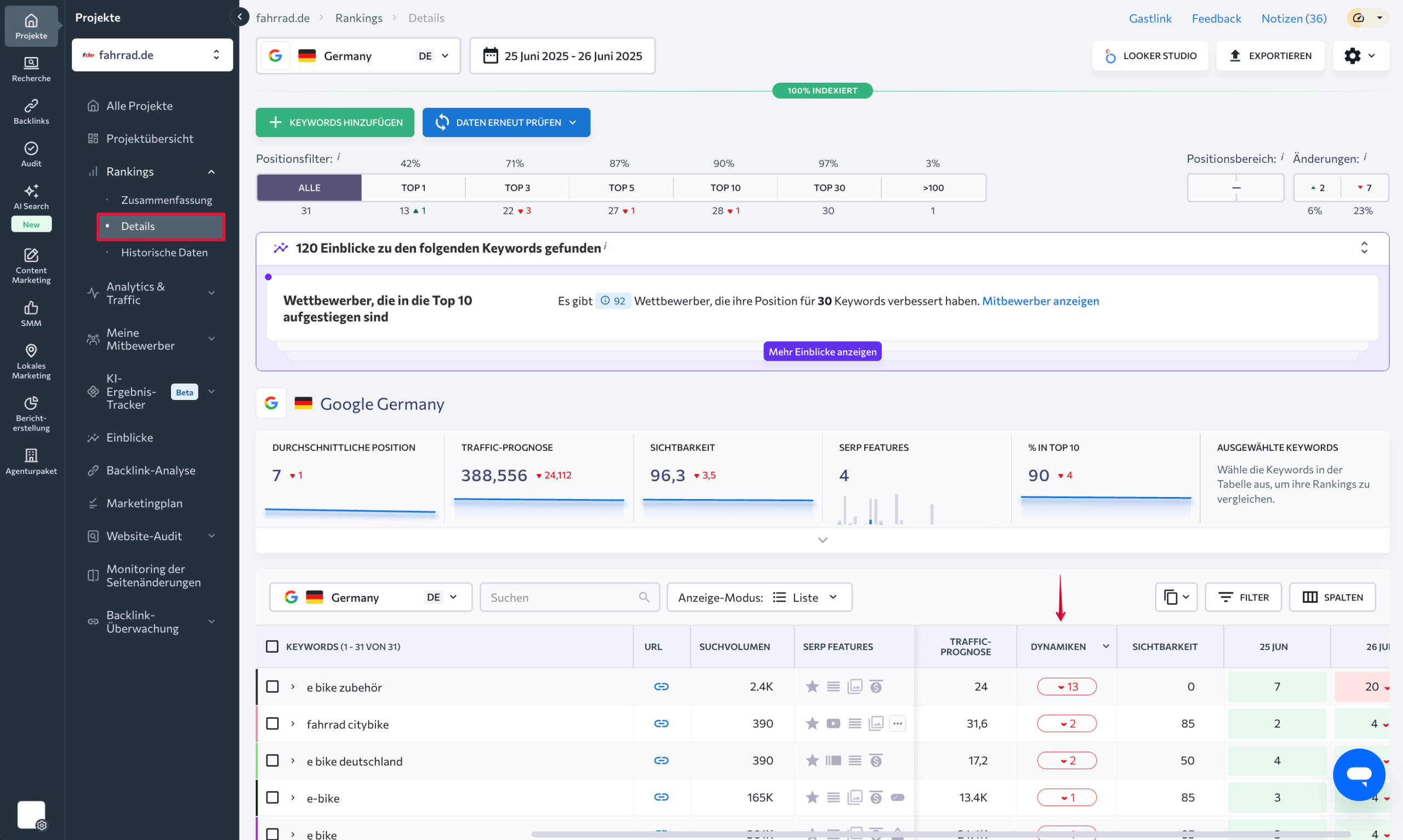Open the speedometer account icon
This screenshot has width=1403, height=840.
click(x=1358, y=18)
